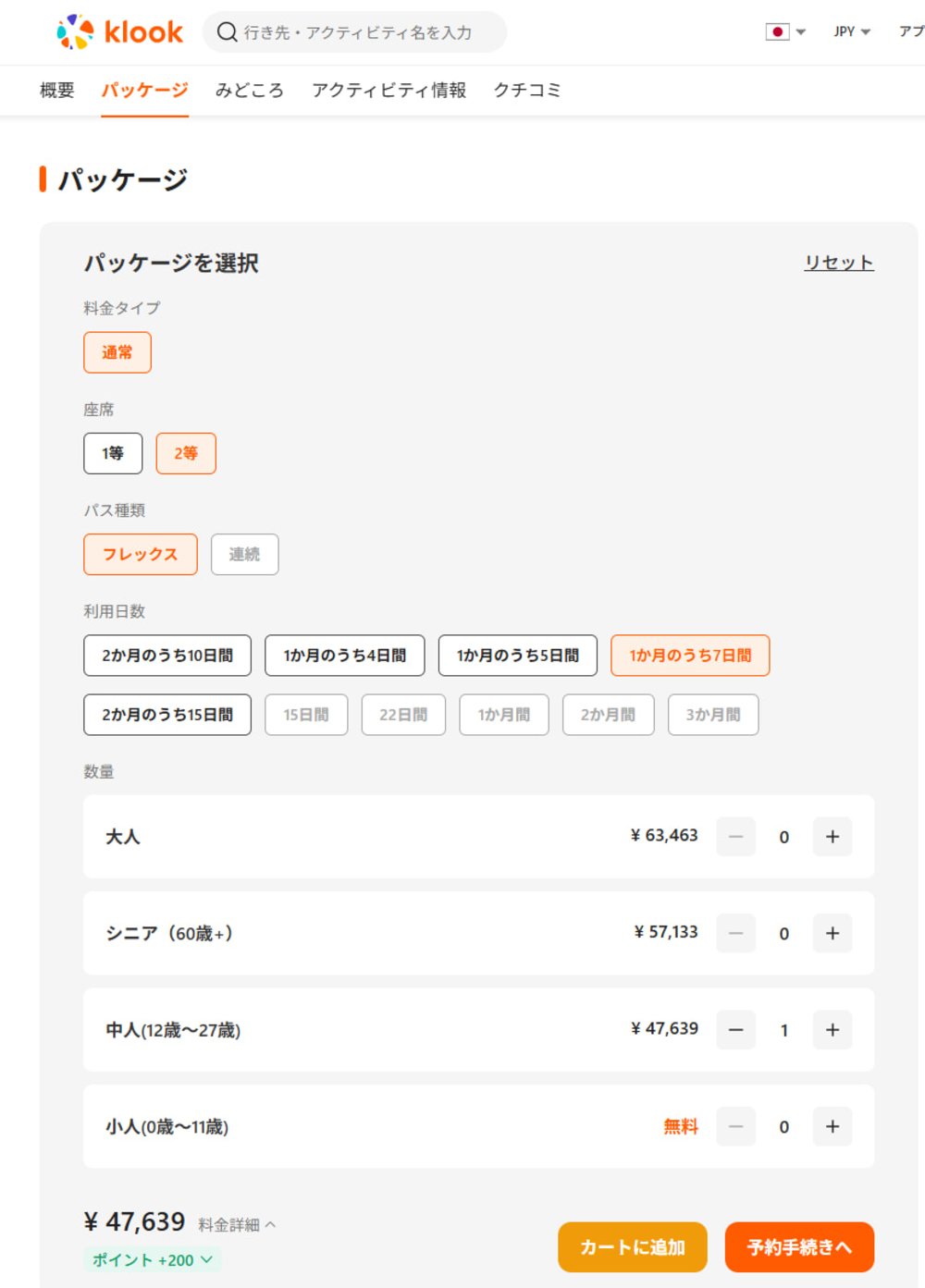The width and height of the screenshot is (925, 1288).
Task: Click the 予約手続きへ button
Action: (x=800, y=1246)
